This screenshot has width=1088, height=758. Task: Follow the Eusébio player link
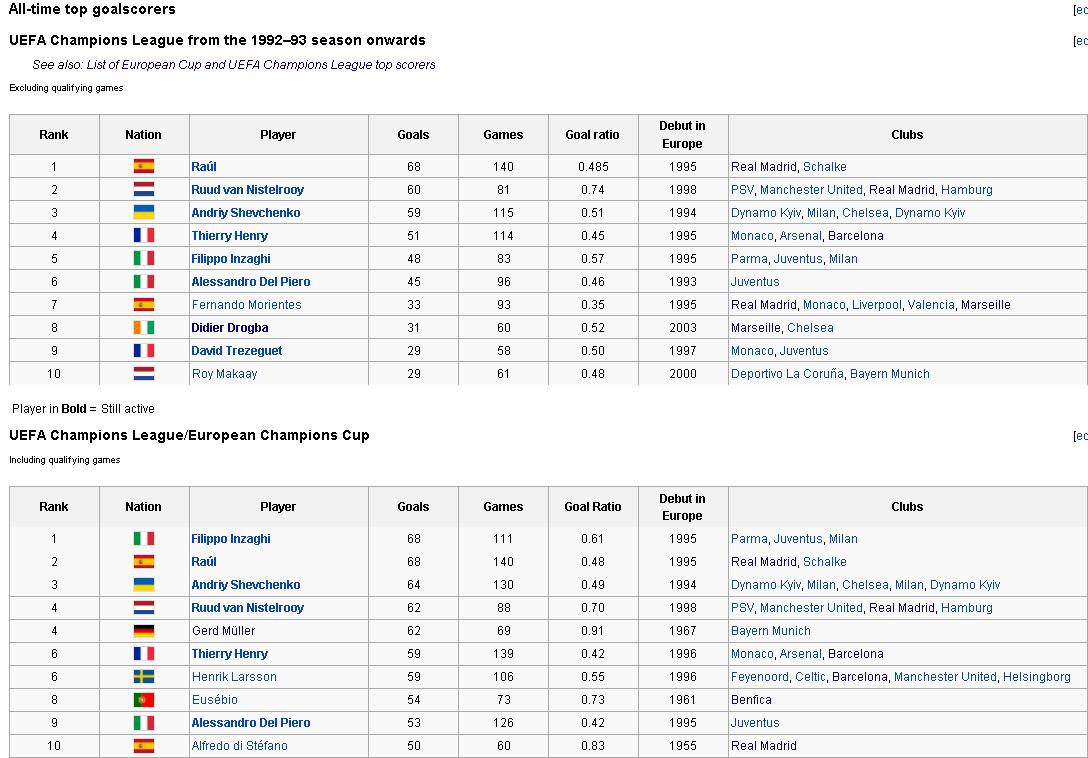tap(214, 700)
